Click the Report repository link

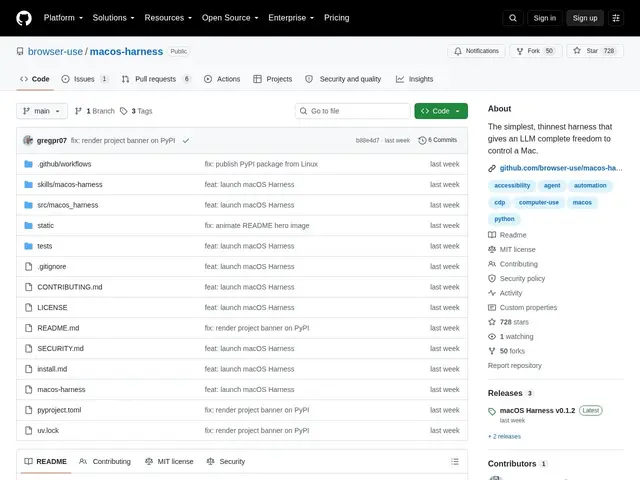(x=515, y=366)
